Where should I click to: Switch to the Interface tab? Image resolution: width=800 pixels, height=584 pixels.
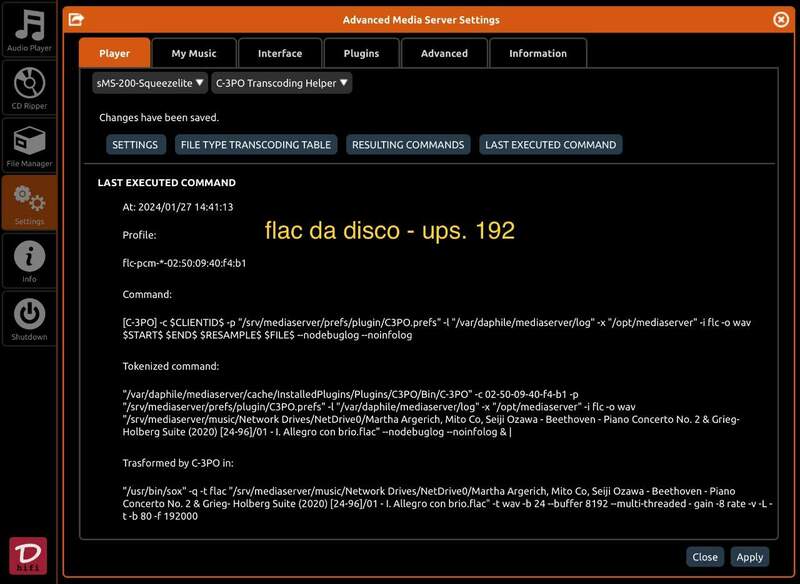point(280,53)
